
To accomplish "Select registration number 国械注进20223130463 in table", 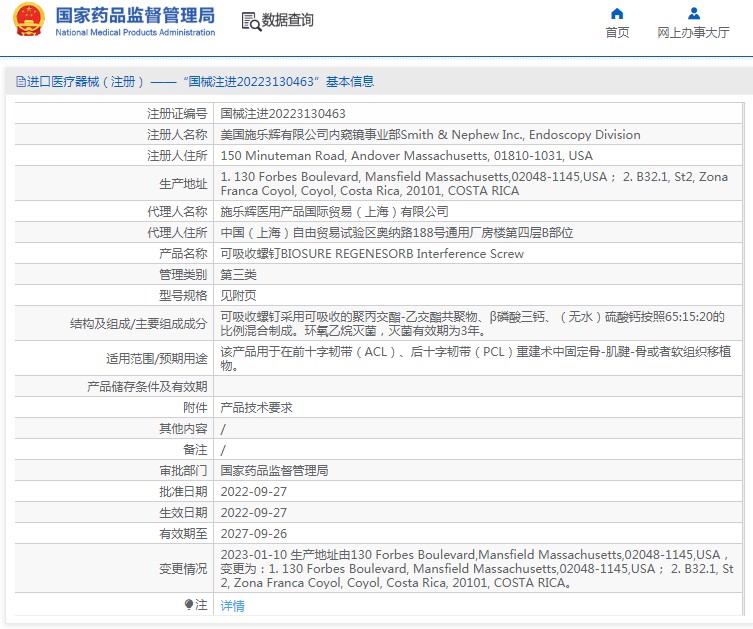I will click(x=283, y=114).
